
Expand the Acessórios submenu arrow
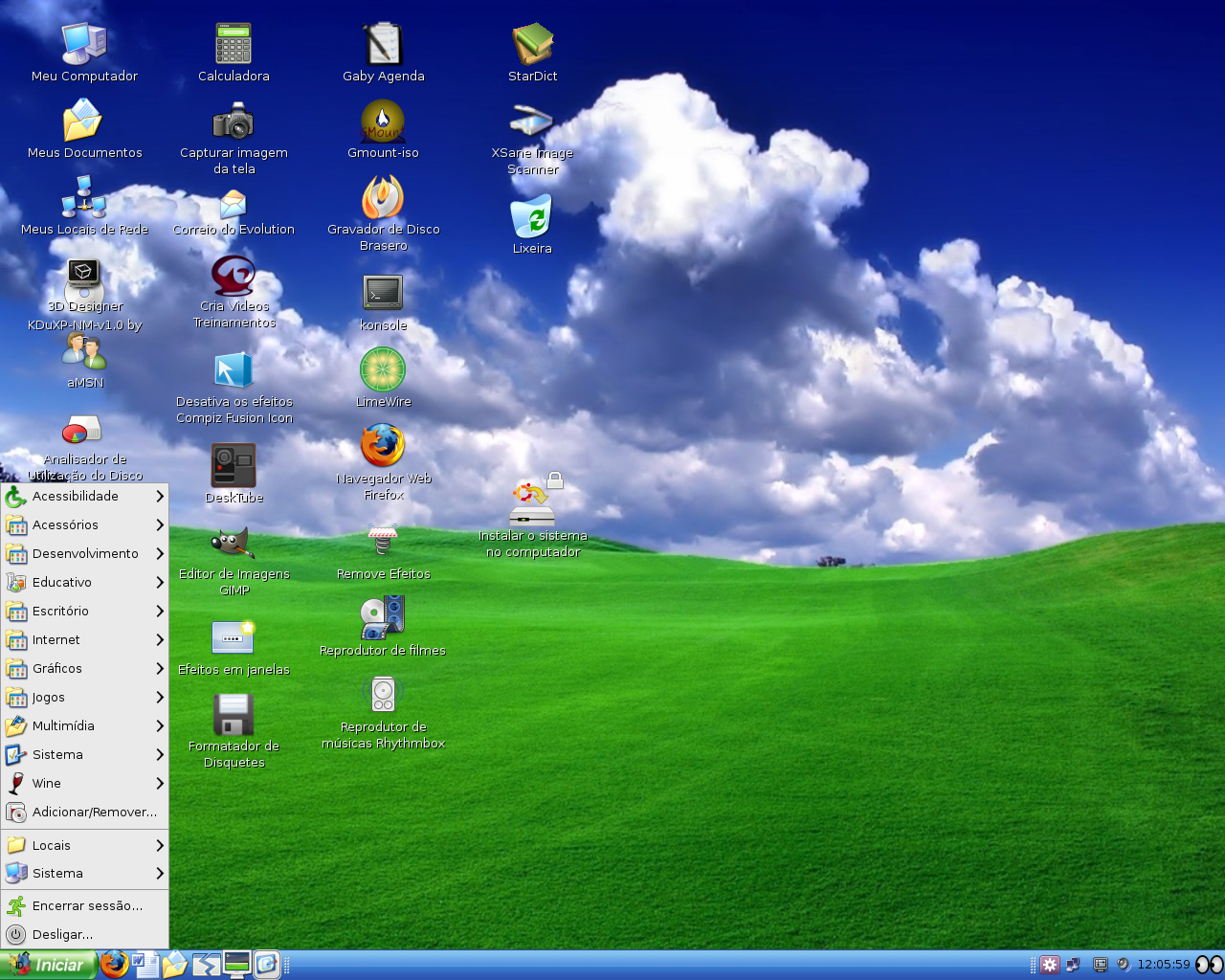pyautogui.click(x=160, y=524)
